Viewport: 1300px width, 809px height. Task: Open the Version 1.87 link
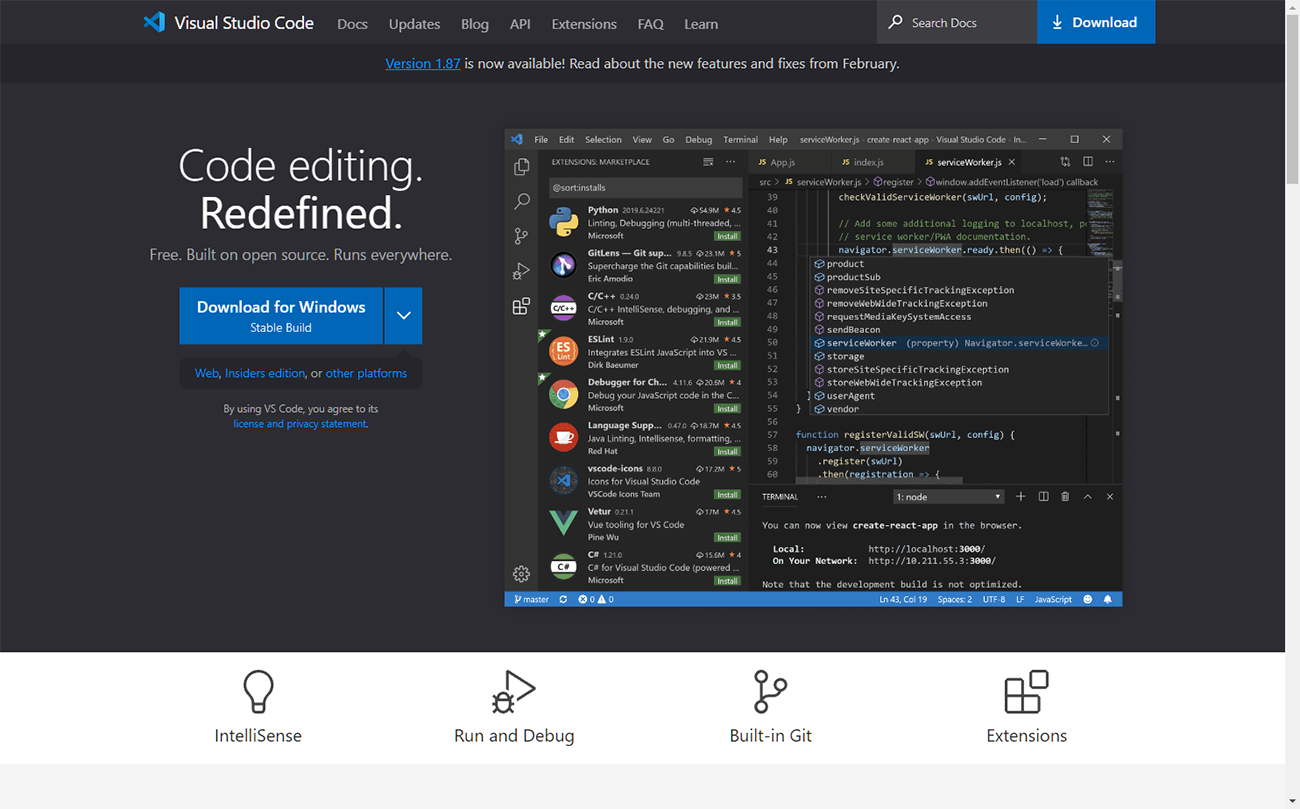[423, 63]
